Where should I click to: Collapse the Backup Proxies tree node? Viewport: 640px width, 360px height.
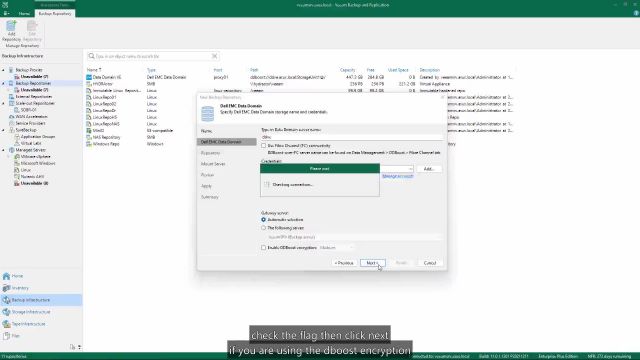click(x=4, y=70)
